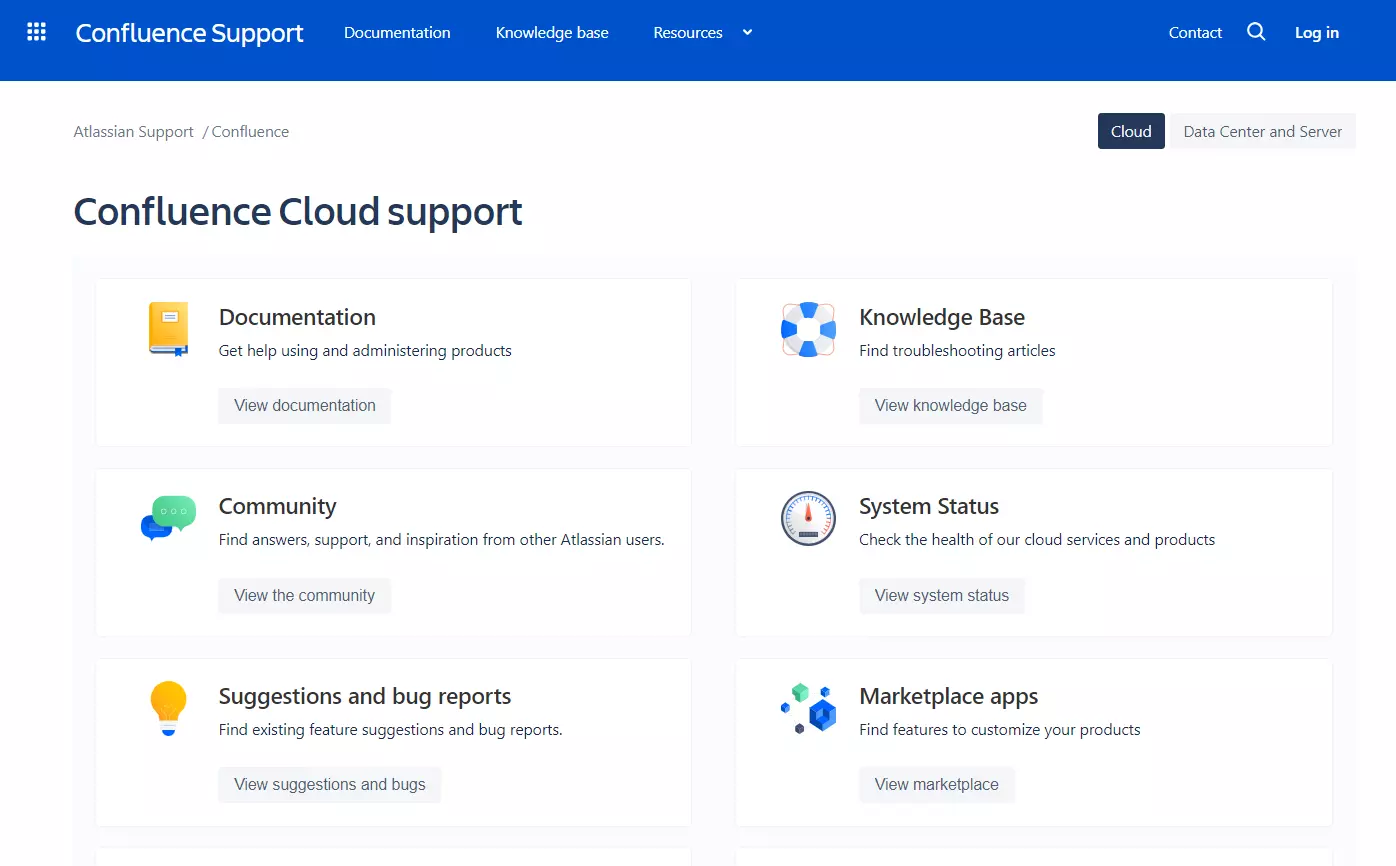Click the Community speech bubbles icon
Screen dimensions: 1396x866
point(168,518)
